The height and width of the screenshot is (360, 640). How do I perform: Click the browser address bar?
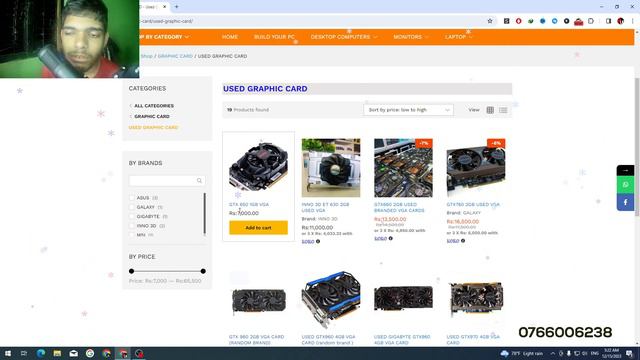click(310, 21)
